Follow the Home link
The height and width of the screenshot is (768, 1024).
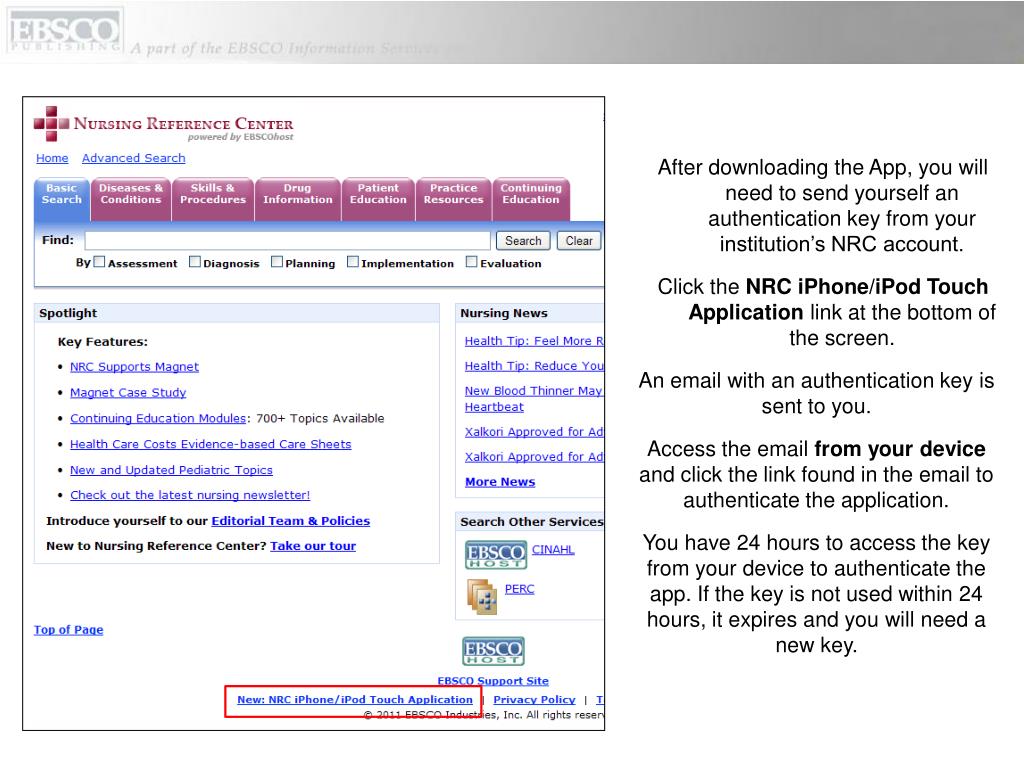click(x=52, y=158)
